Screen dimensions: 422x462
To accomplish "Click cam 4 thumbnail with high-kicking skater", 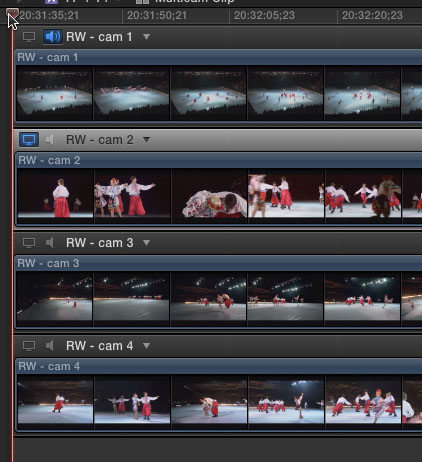I will pyautogui.click(x=286, y=402).
